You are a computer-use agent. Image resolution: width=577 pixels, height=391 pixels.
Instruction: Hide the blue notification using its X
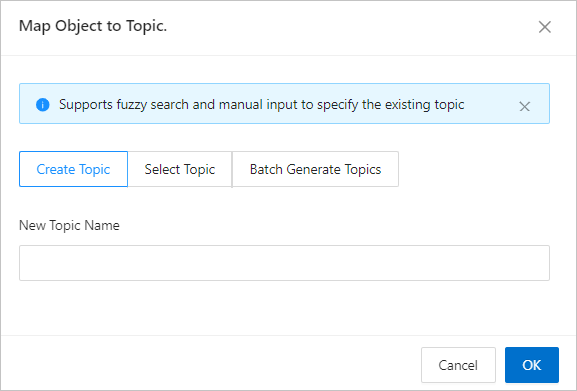coord(524,107)
